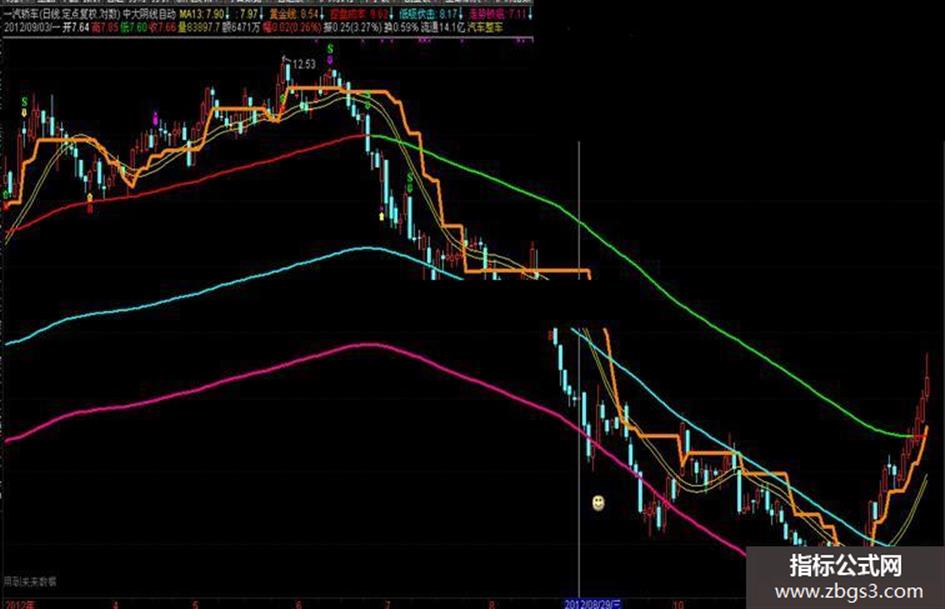Image resolution: width=945 pixels, height=609 pixels.
Task: Click the 一汽轿车 stock title
Action: pyautogui.click(x=20, y=14)
